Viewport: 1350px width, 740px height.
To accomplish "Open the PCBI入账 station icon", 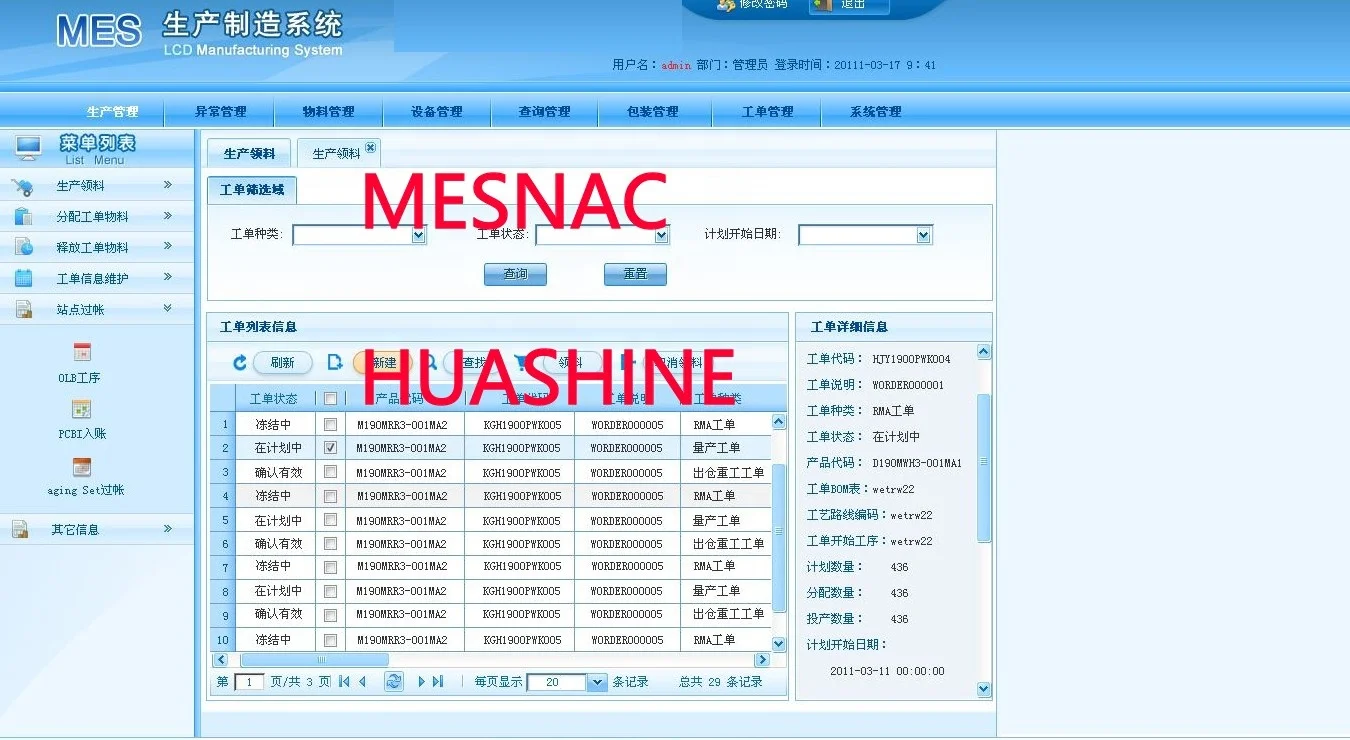I will (82, 409).
